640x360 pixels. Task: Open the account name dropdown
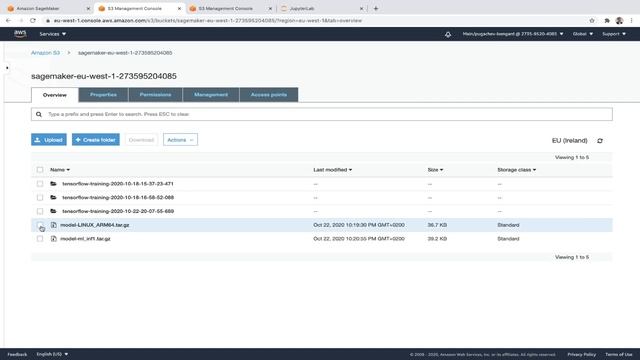coord(513,34)
